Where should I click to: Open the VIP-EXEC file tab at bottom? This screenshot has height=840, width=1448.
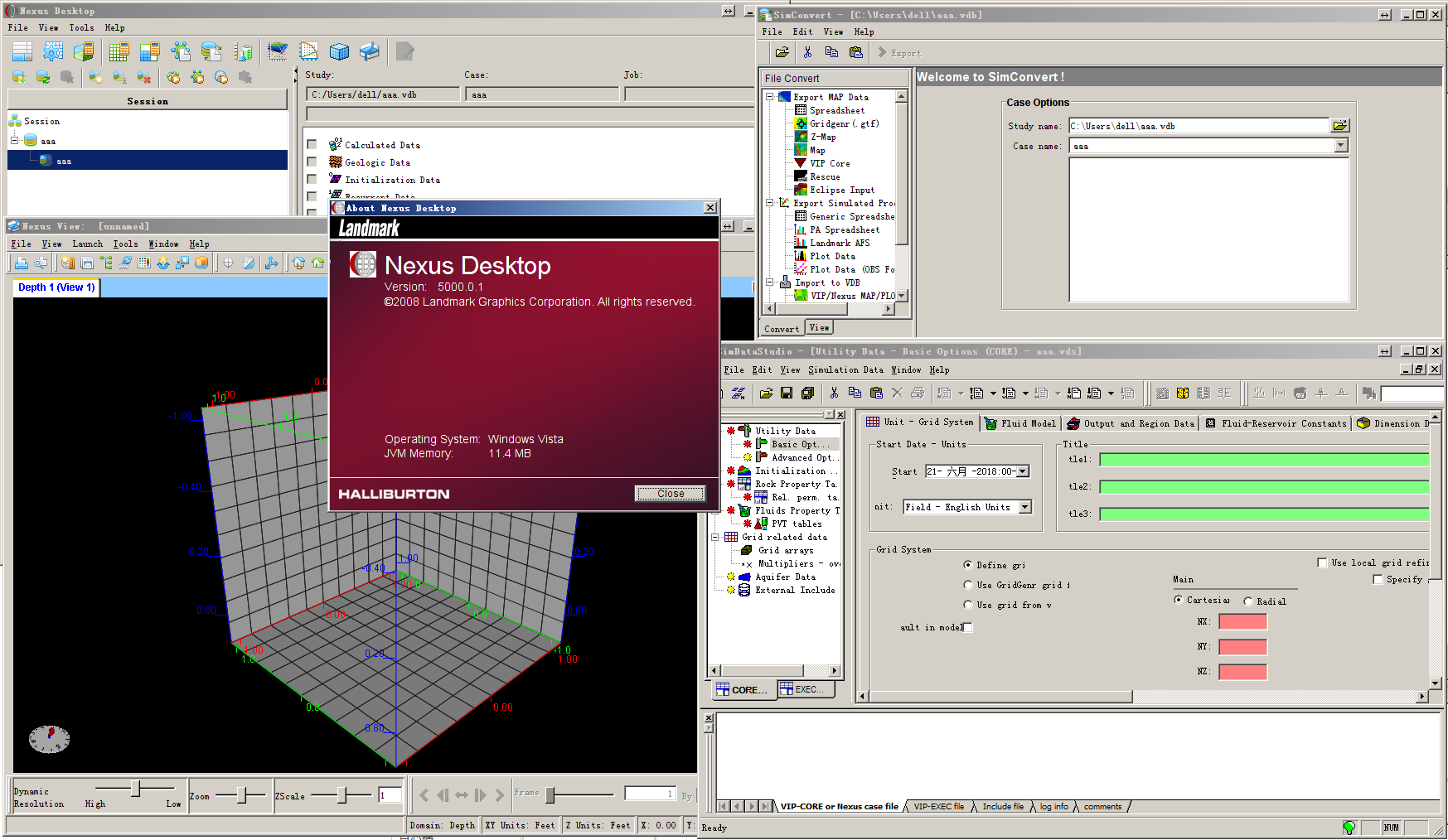(938, 806)
